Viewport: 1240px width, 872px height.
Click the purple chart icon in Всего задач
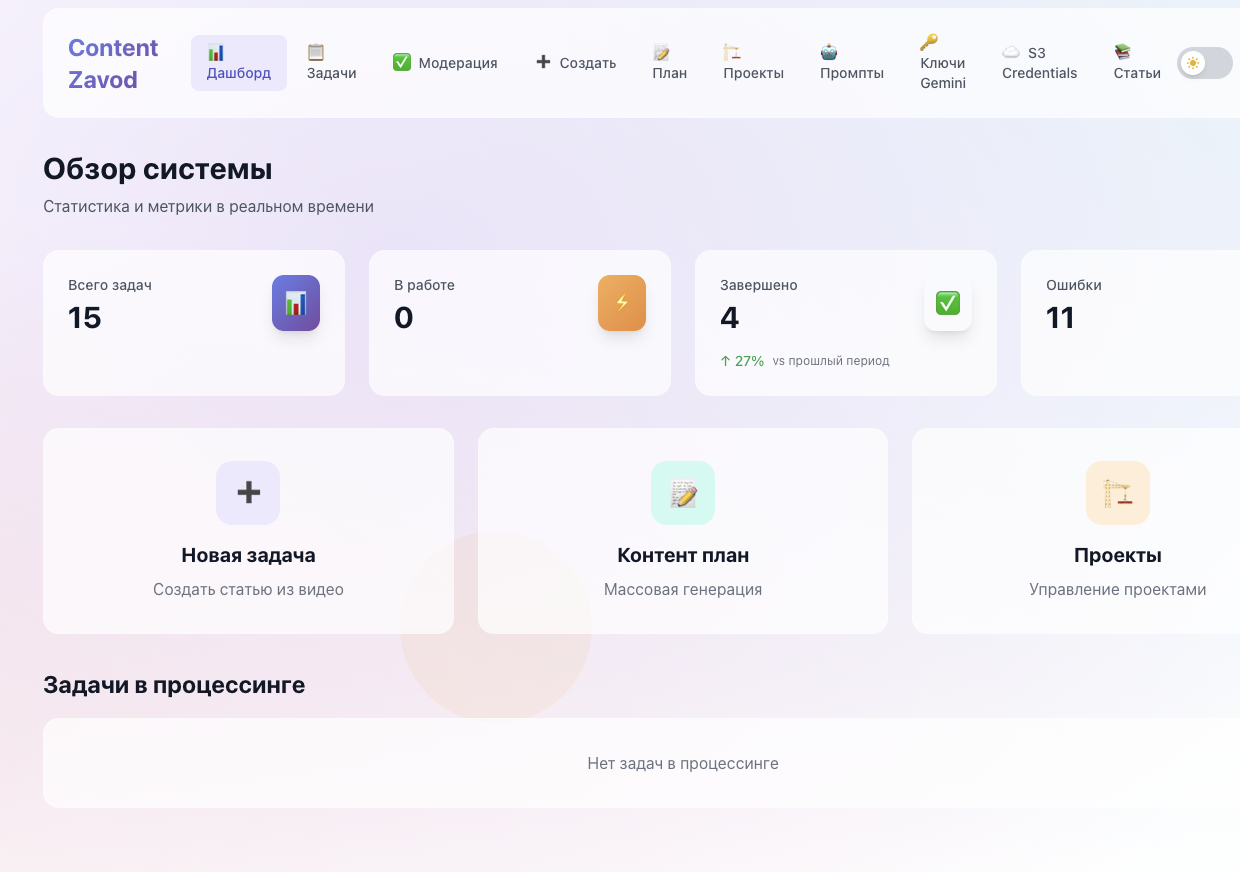296,303
